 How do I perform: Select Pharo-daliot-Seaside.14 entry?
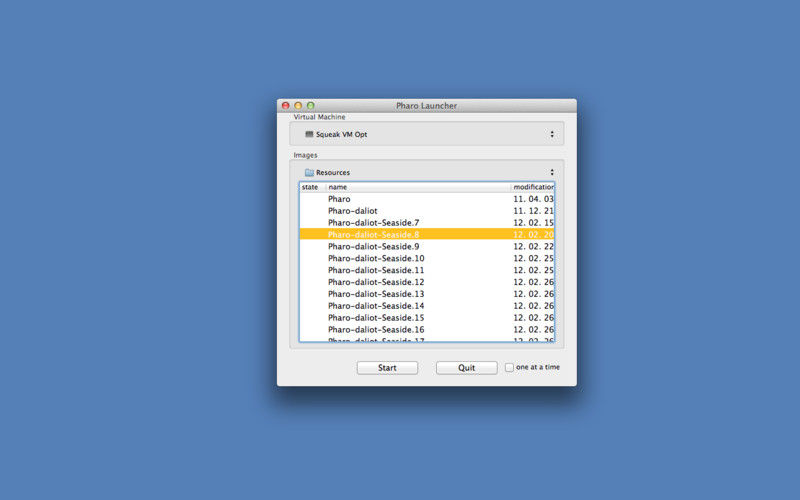coord(427,306)
